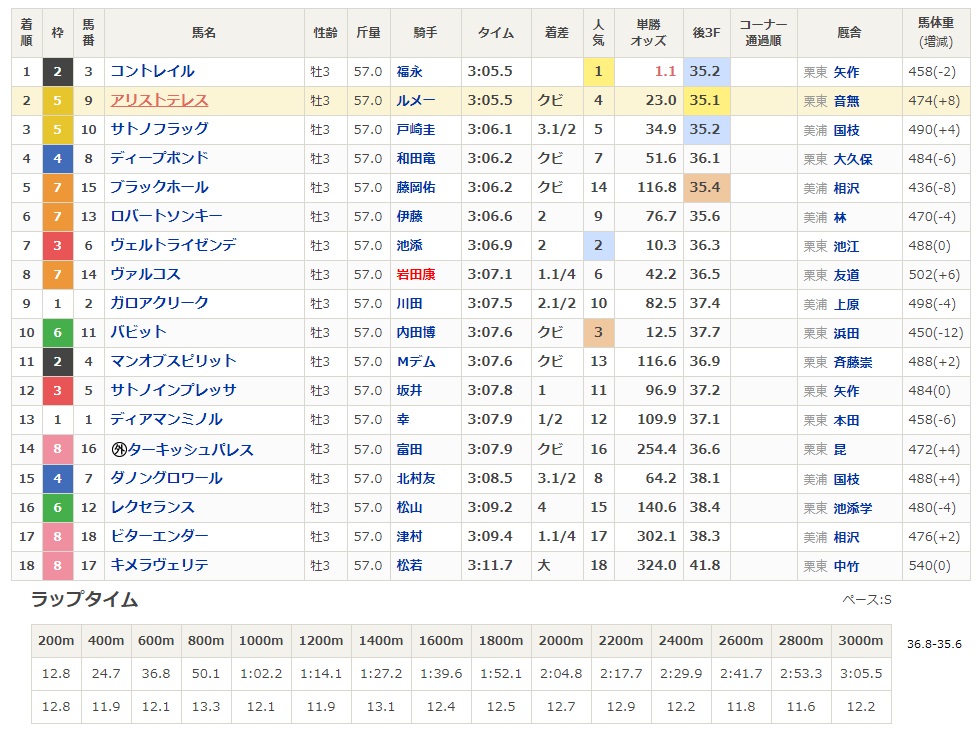
Task: Click the 後3F column header
Action: [x=706, y=32]
